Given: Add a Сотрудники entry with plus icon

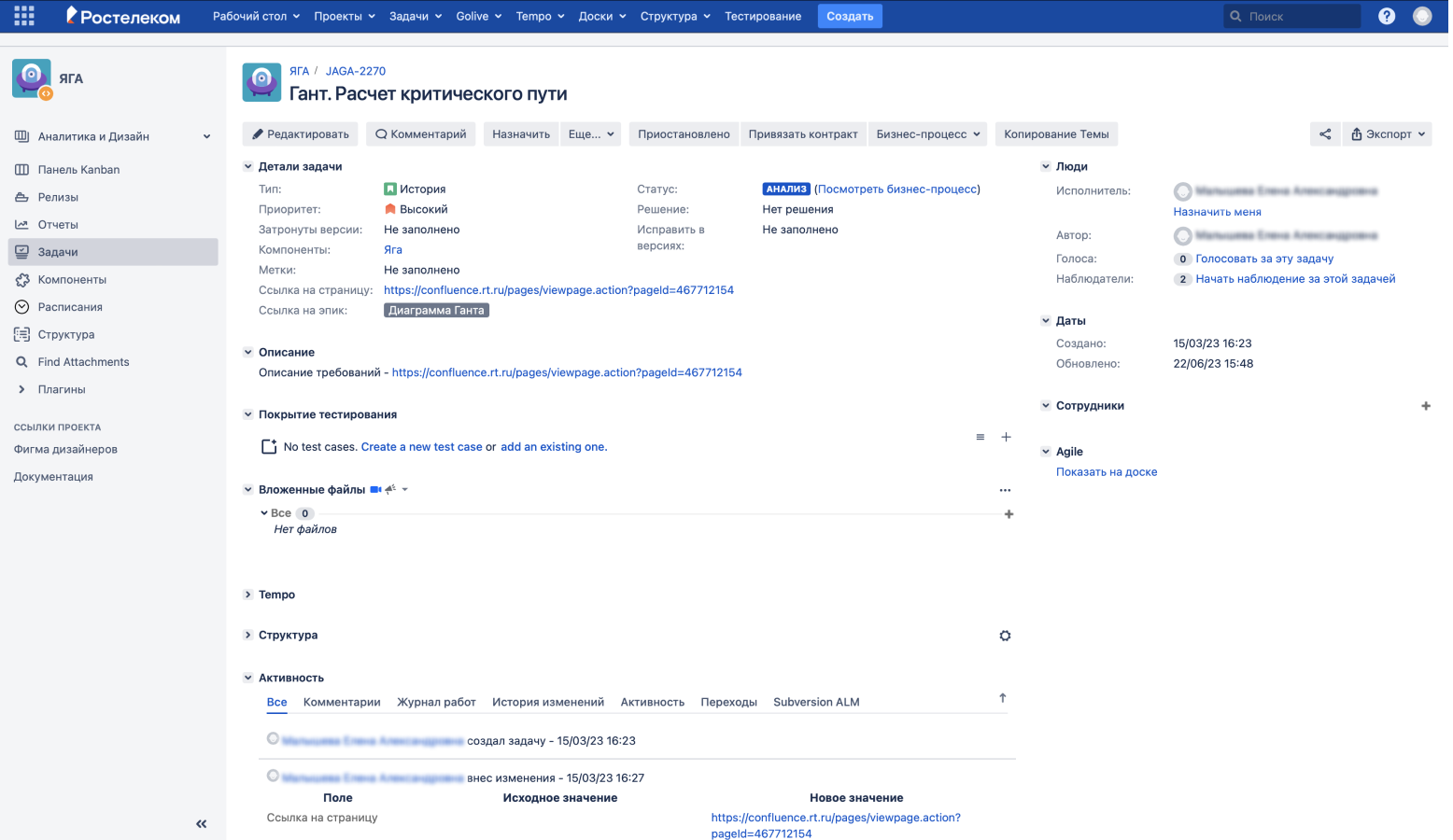Looking at the screenshot, I should tap(1426, 406).
